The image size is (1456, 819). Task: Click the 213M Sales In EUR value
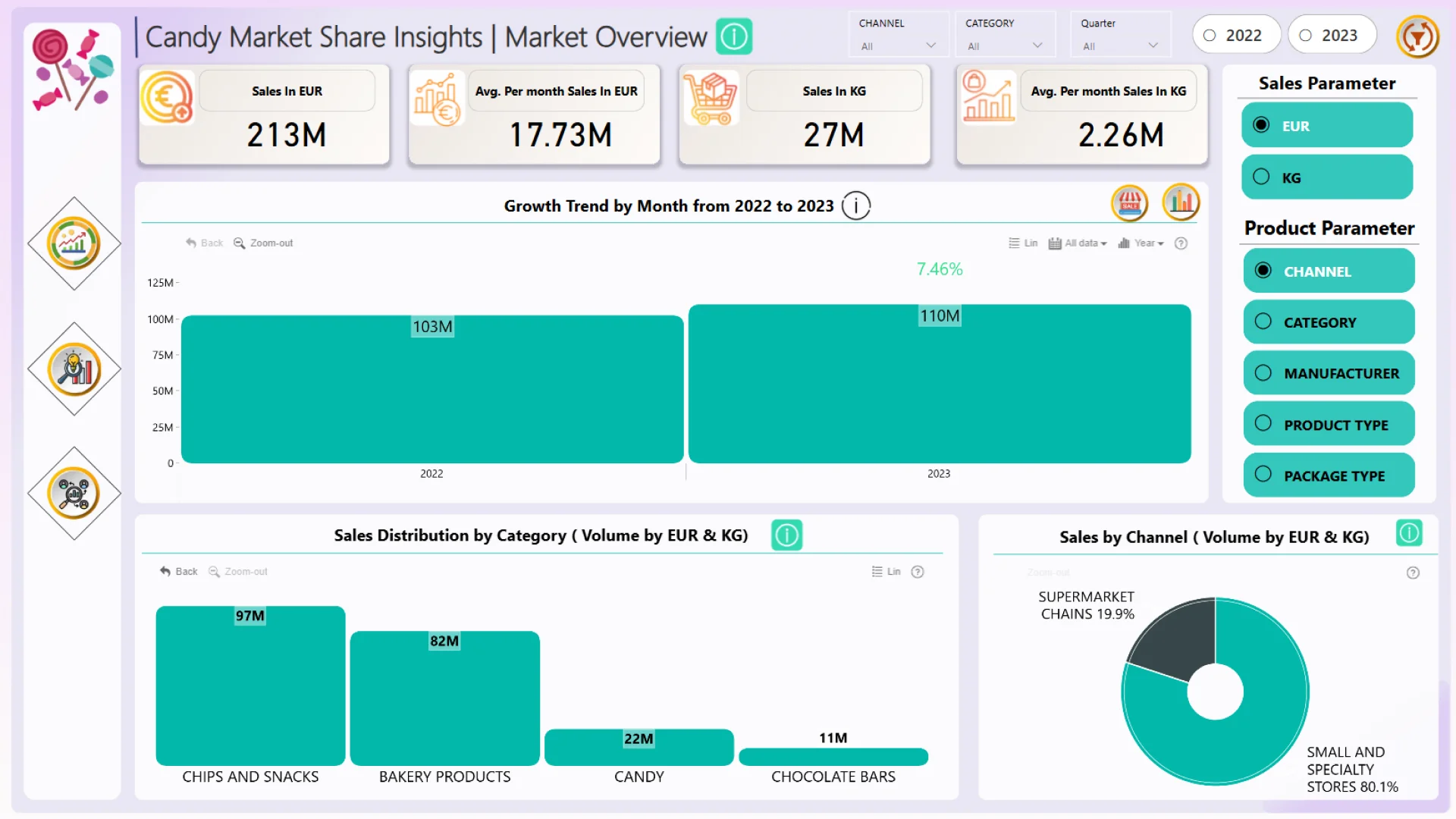[x=287, y=135]
